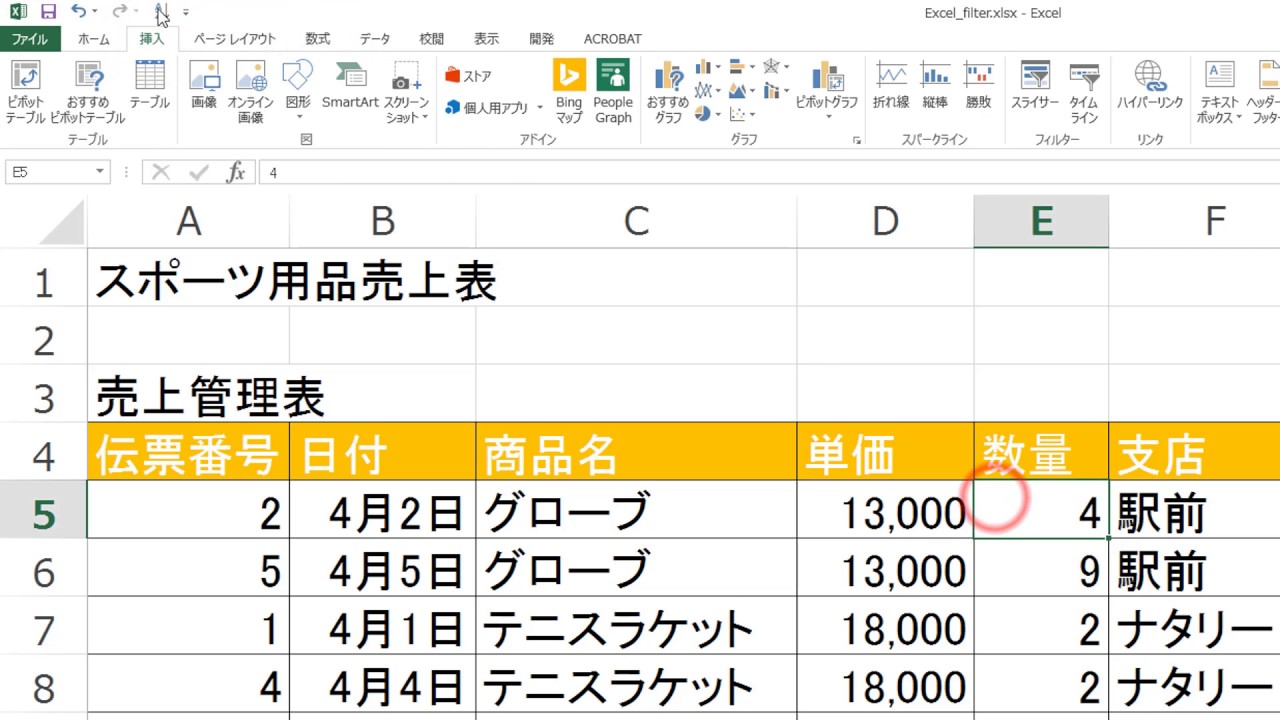The image size is (1280, 720).
Task: Insert a pie chart
Action: click(708, 113)
